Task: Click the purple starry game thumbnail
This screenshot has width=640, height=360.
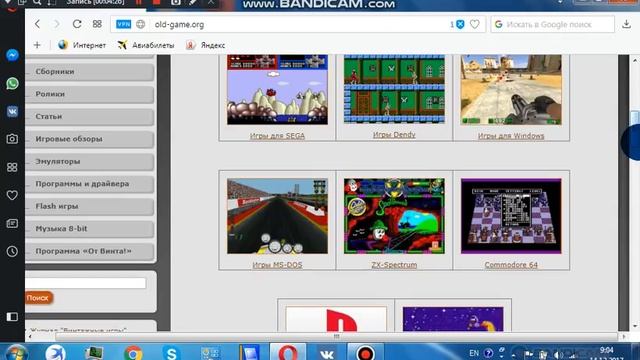Action: click(453, 319)
